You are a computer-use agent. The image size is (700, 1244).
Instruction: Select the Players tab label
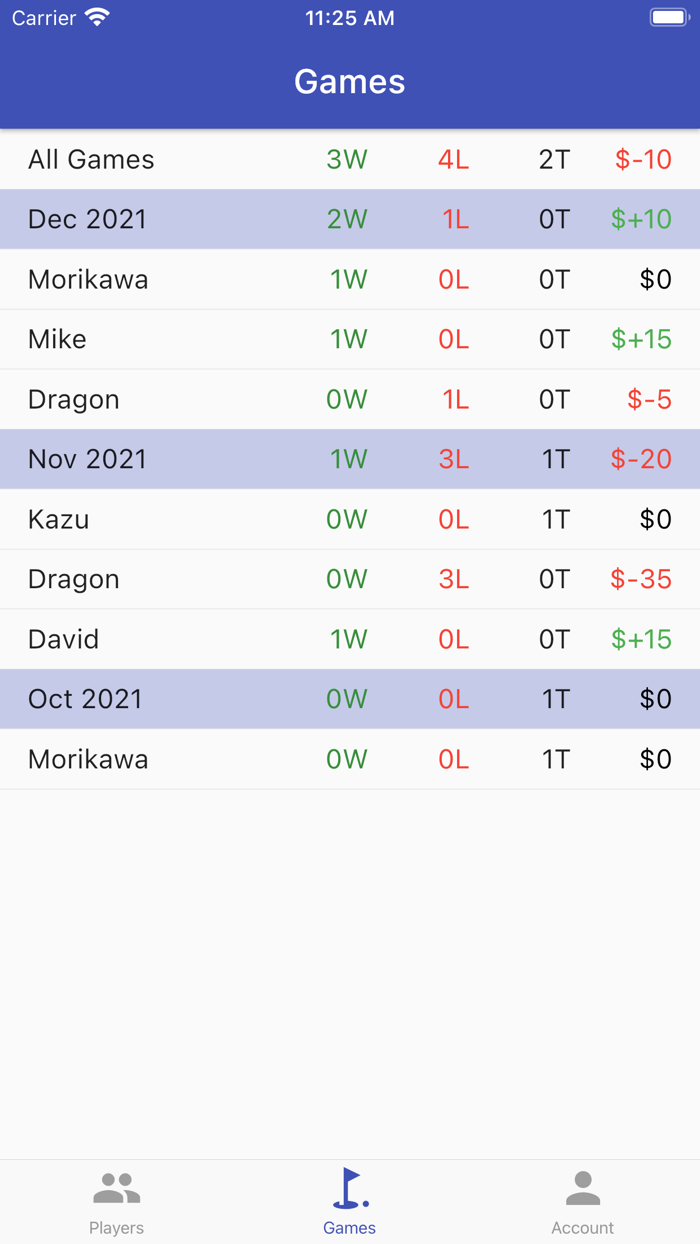click(x=117, y=1228)
